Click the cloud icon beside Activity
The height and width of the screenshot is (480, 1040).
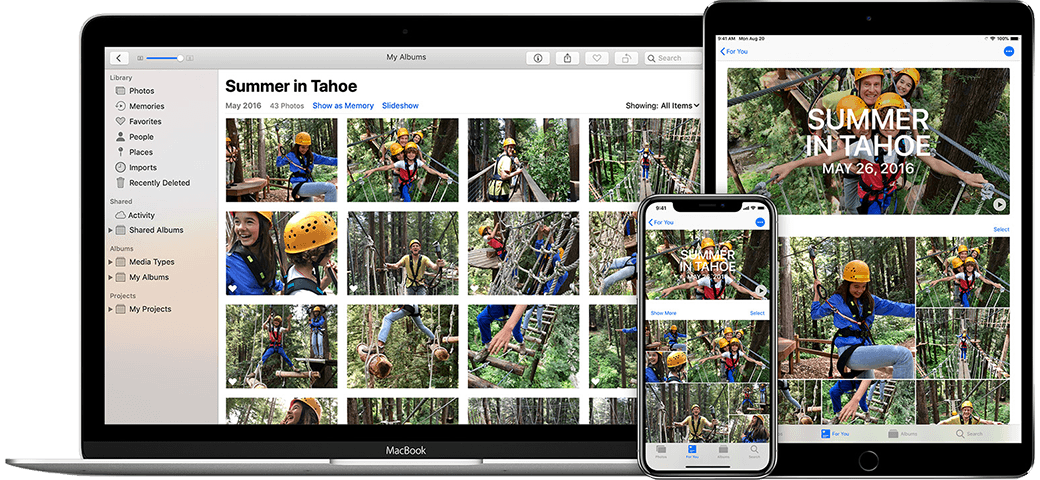(x=120, y=215)
